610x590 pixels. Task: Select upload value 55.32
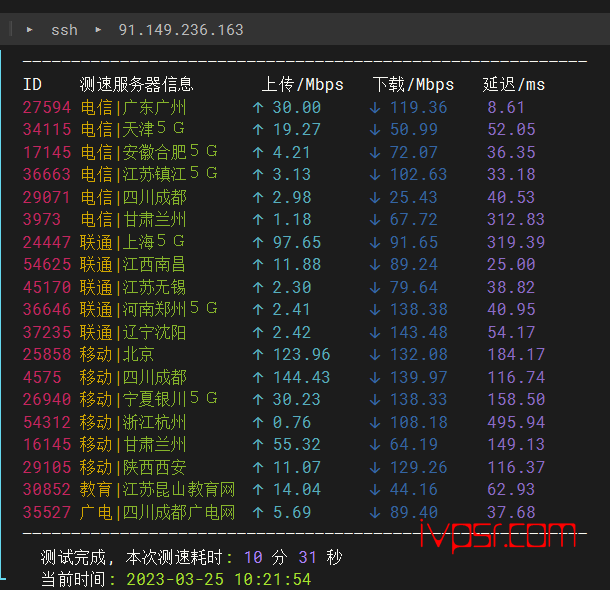(x=296, y=444)
